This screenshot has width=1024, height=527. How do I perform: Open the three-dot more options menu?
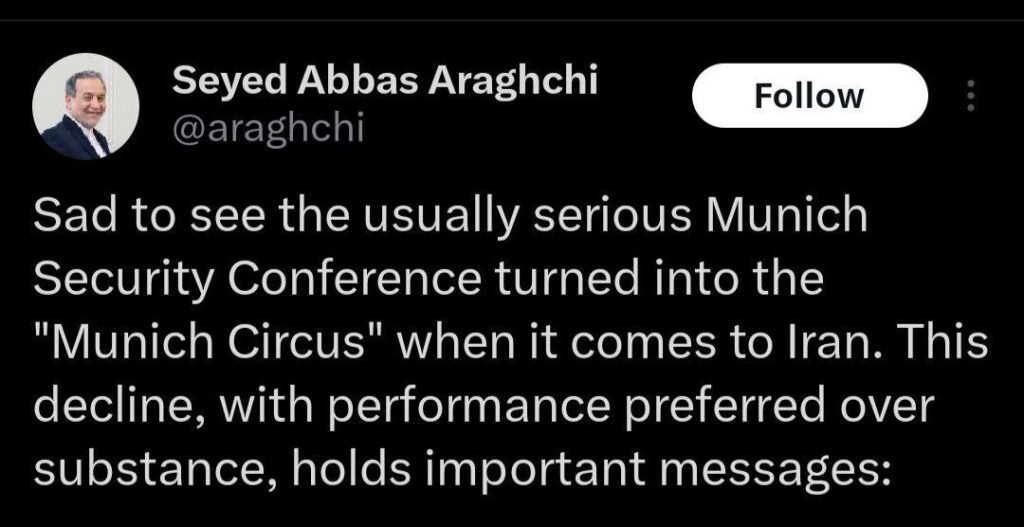pyautogui.click(x=967, y=96)
